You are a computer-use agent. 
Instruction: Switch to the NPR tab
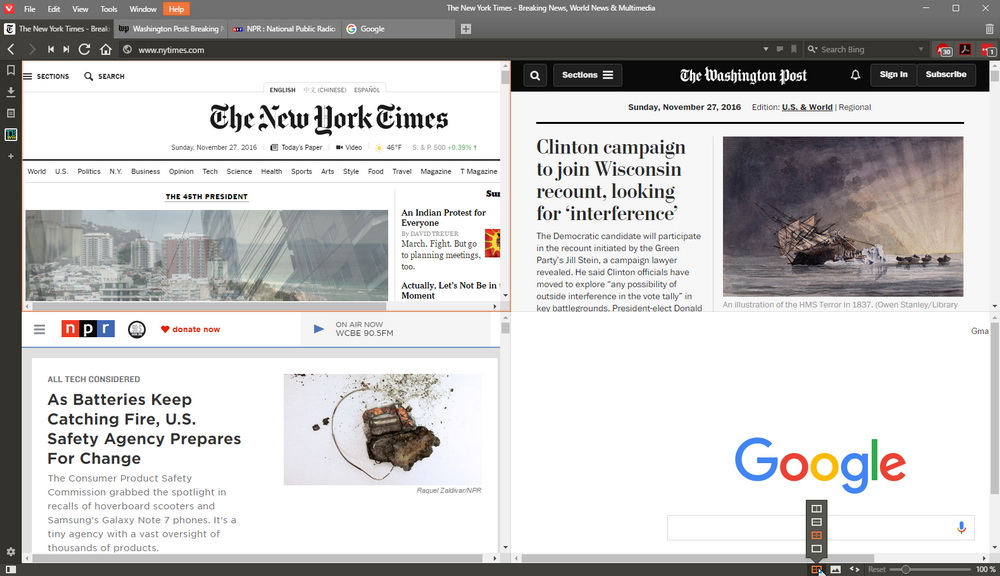[x=284, y=29]
